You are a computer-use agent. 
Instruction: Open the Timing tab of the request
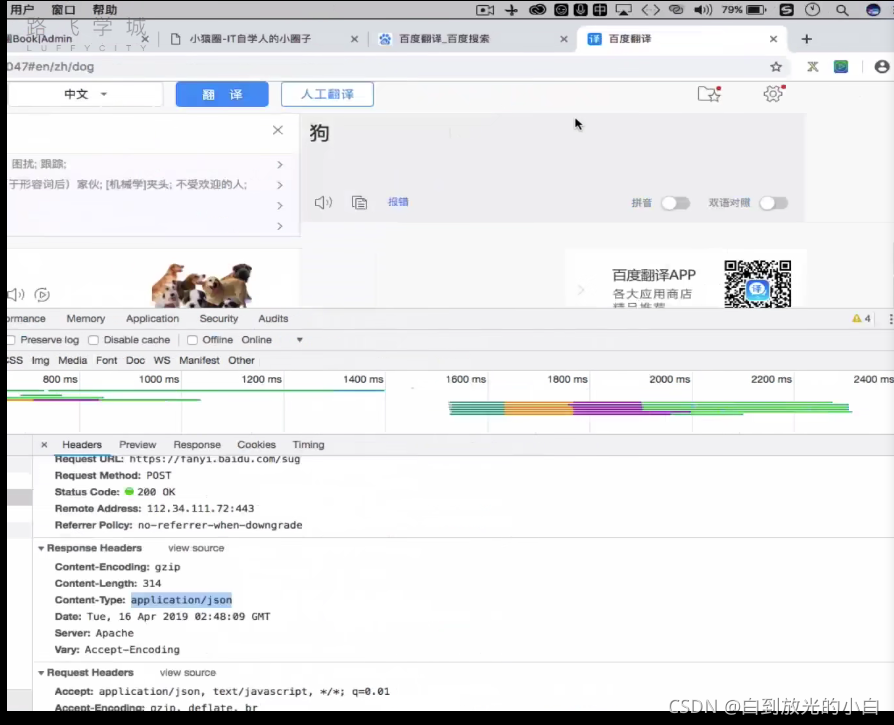coord(308,445)
